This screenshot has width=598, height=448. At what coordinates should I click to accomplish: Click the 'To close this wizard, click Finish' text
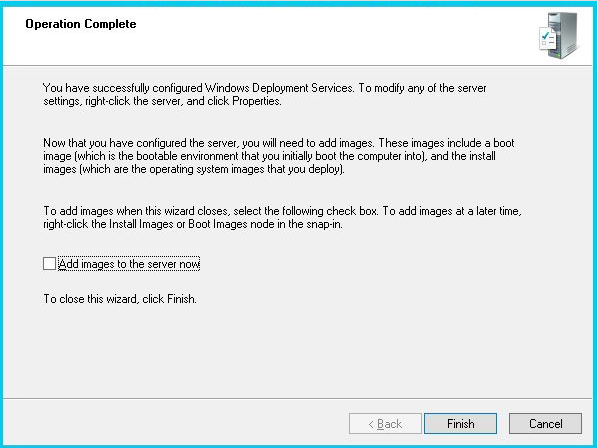(x=120, y=299)
